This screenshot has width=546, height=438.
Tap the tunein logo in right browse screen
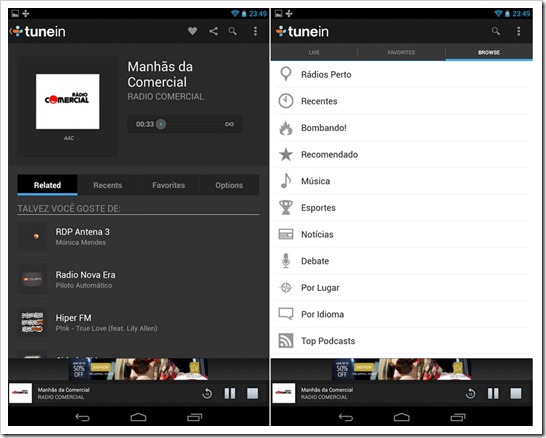(x=302, y=31)
